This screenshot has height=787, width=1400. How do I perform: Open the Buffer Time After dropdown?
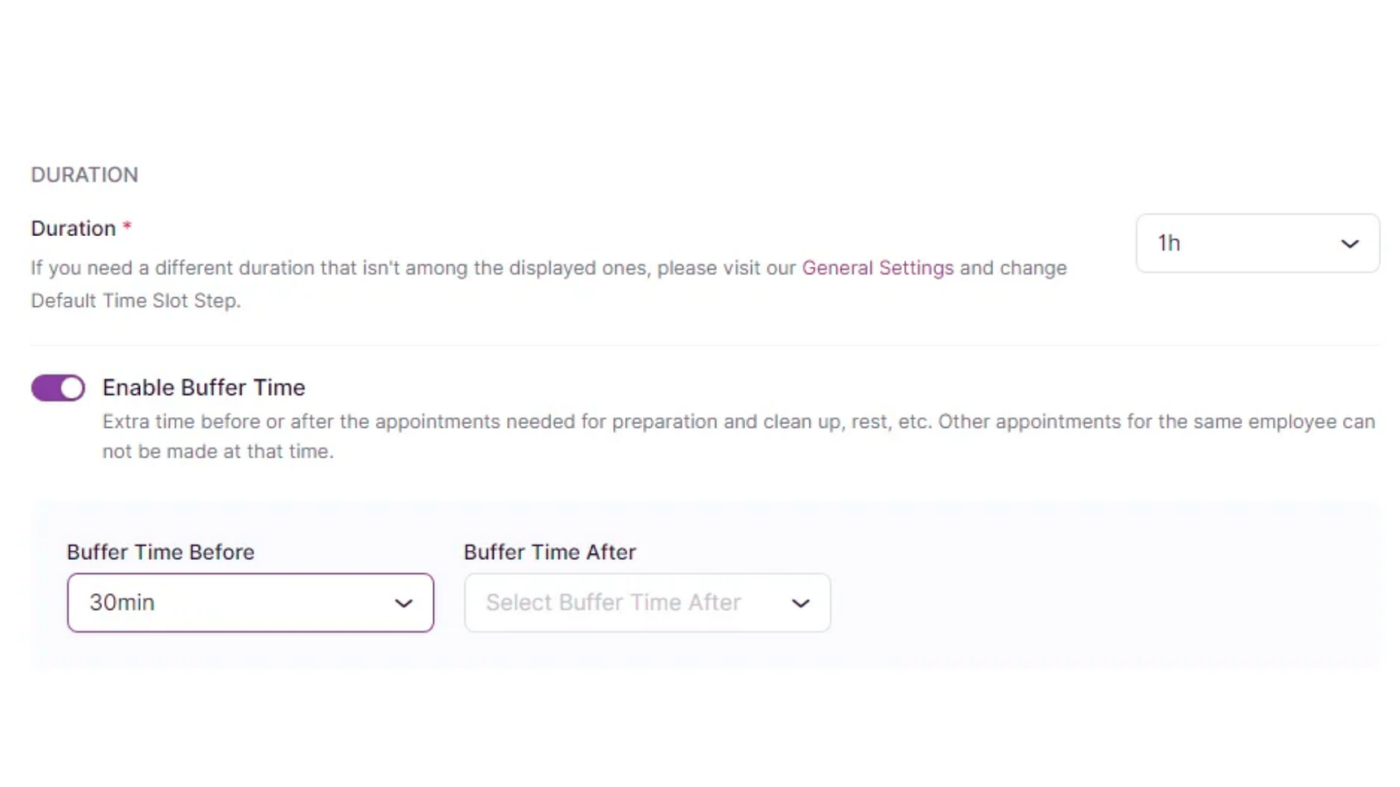646,603
